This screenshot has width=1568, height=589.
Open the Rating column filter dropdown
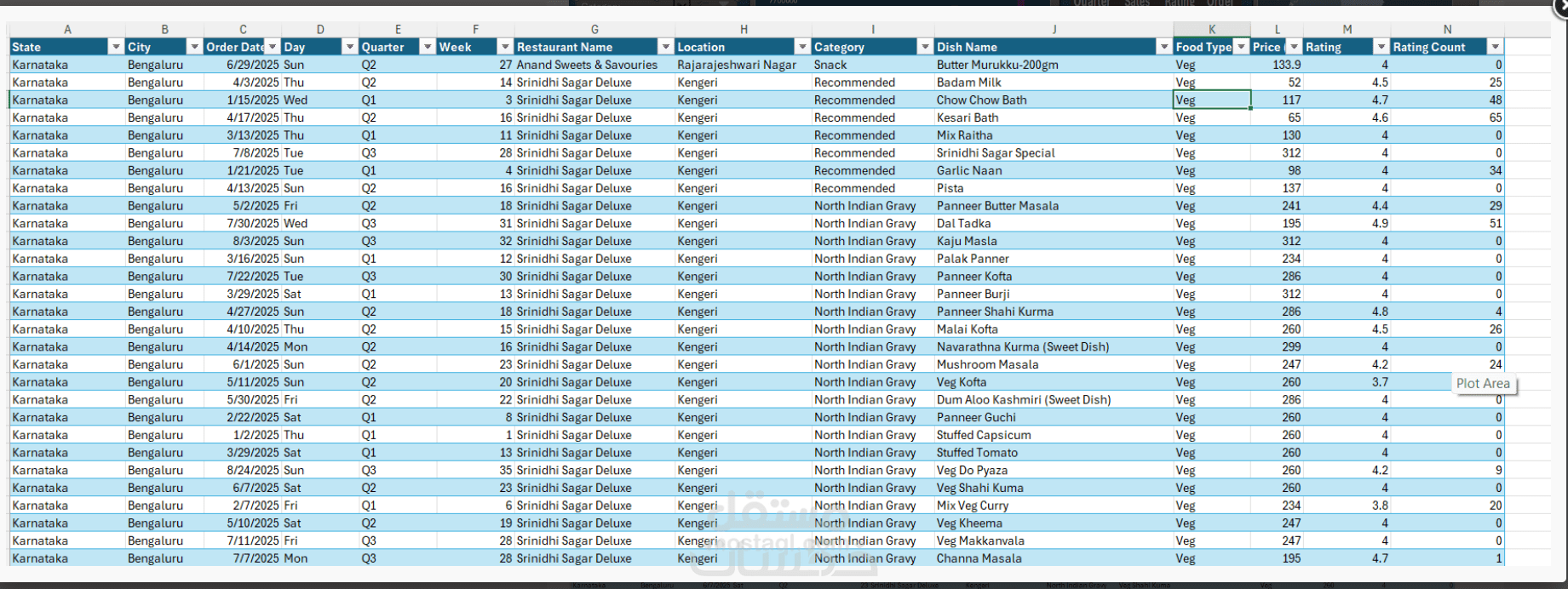(x=1381, y=47)
